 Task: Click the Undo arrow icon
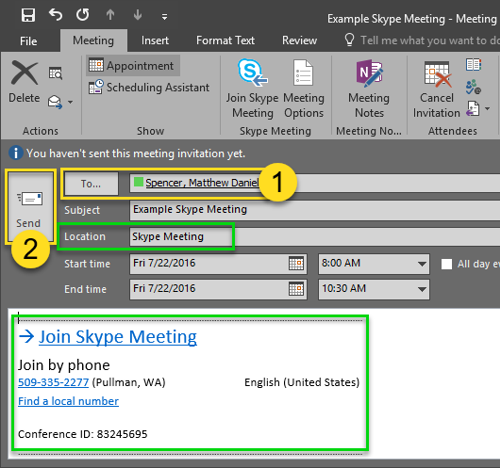pos(55,15)
